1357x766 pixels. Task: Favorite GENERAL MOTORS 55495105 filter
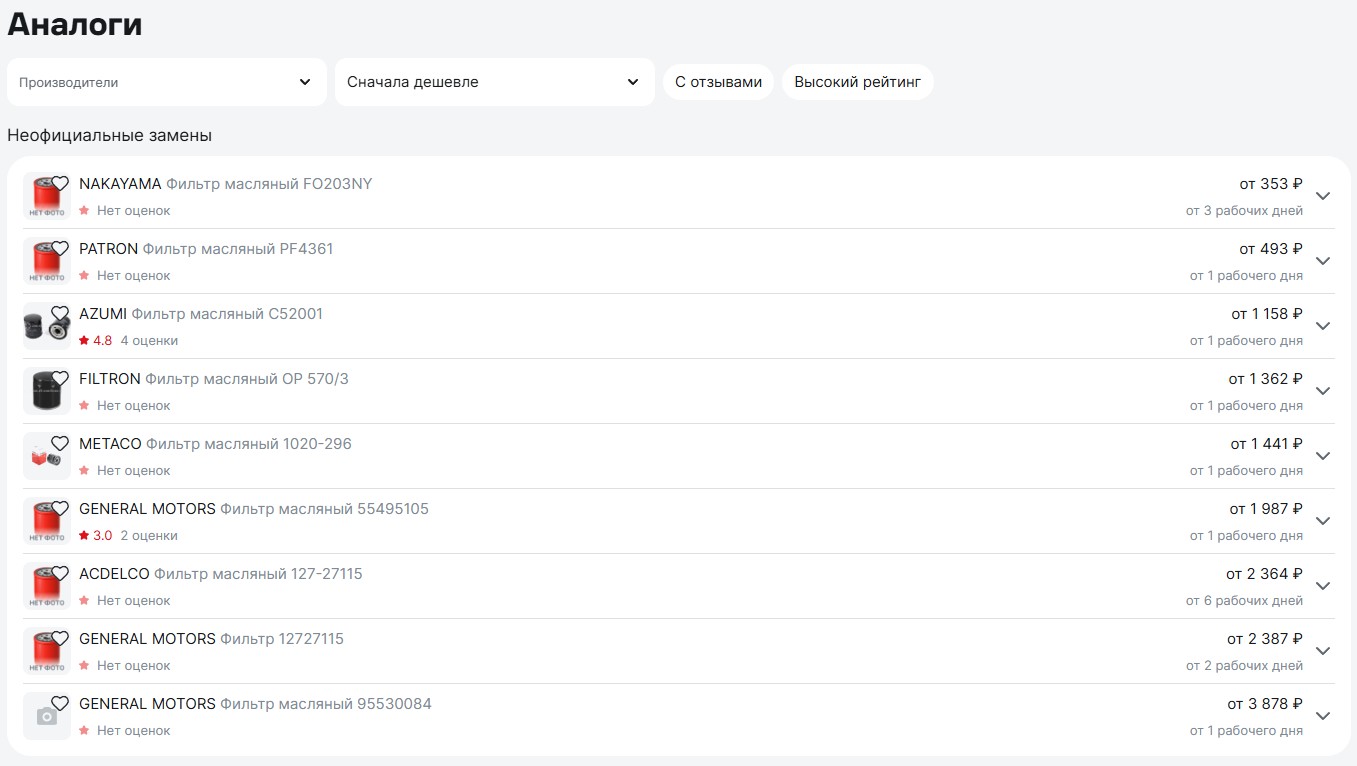(60, 508)
